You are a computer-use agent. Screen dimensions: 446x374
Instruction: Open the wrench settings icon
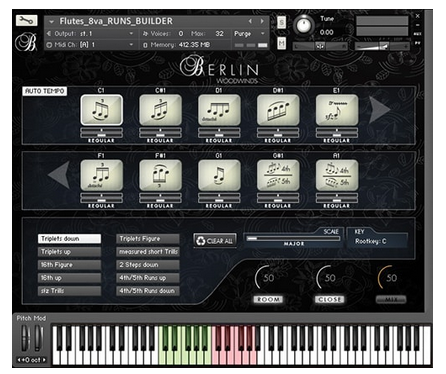26,21
